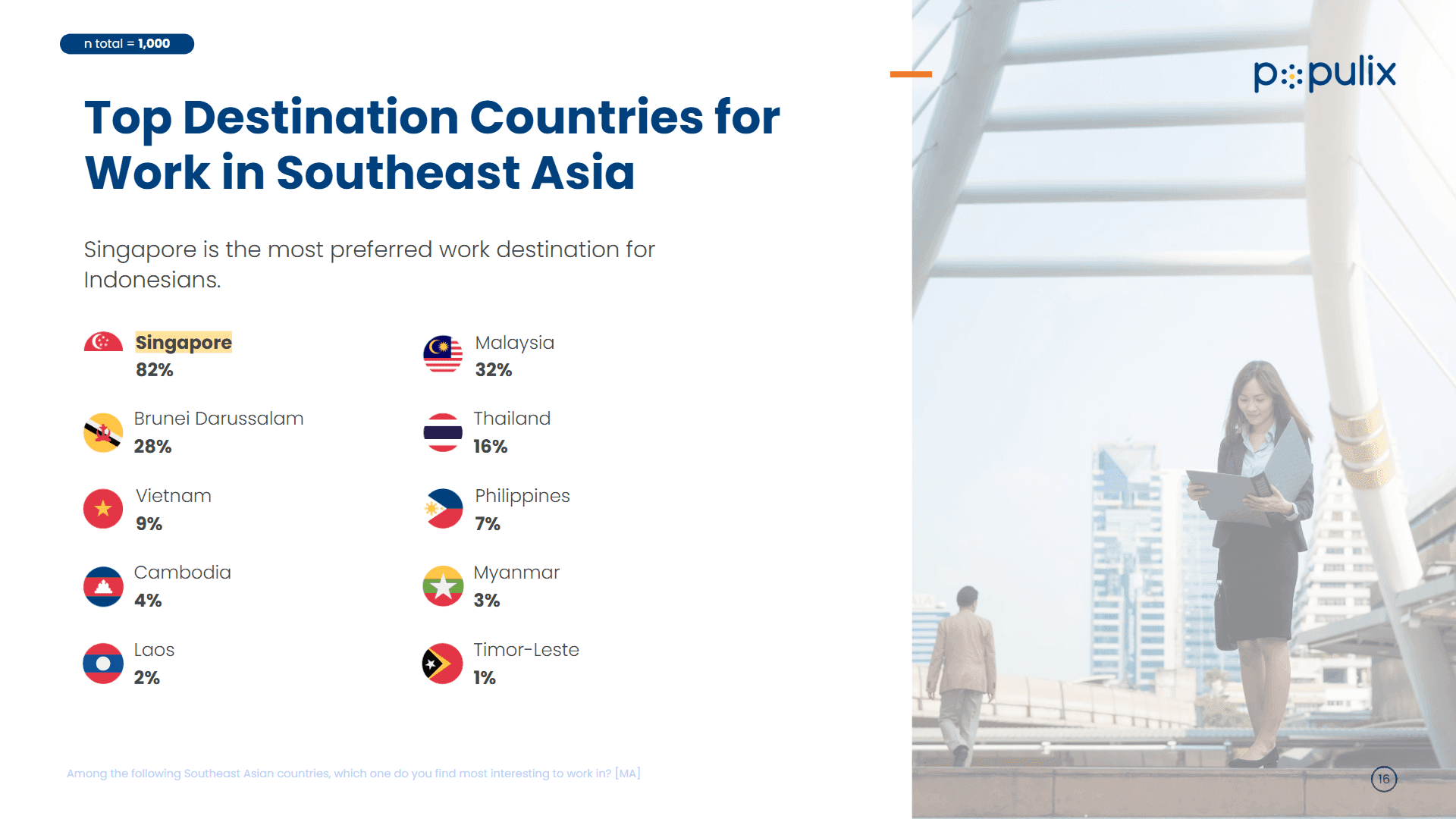Click the Singapore flag icon
This screenshot has width=1456, height=819.
(x=103, y=342)
